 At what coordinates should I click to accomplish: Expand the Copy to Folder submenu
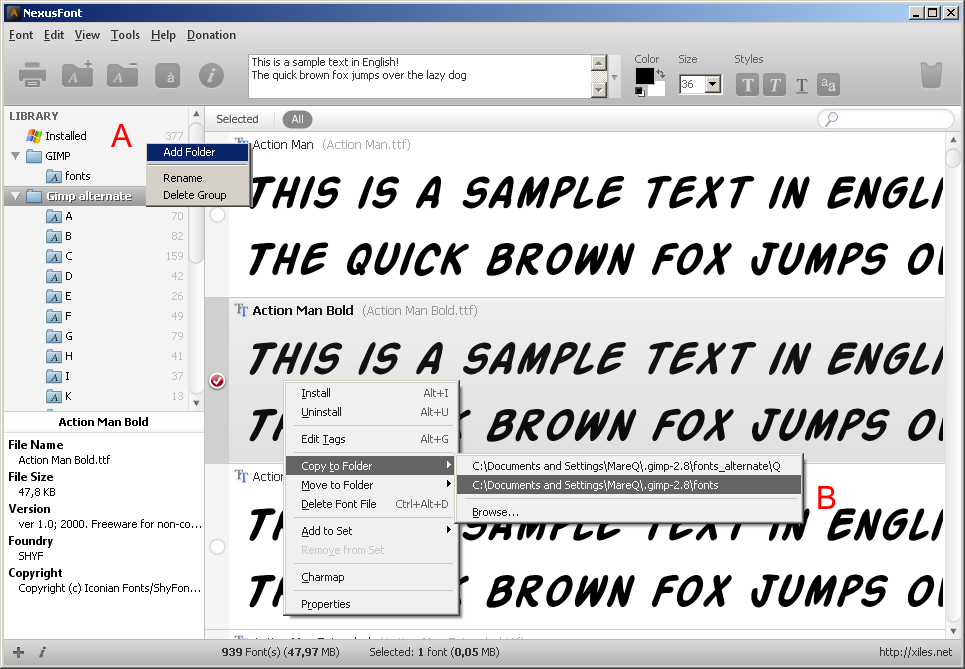click(370, 466)
